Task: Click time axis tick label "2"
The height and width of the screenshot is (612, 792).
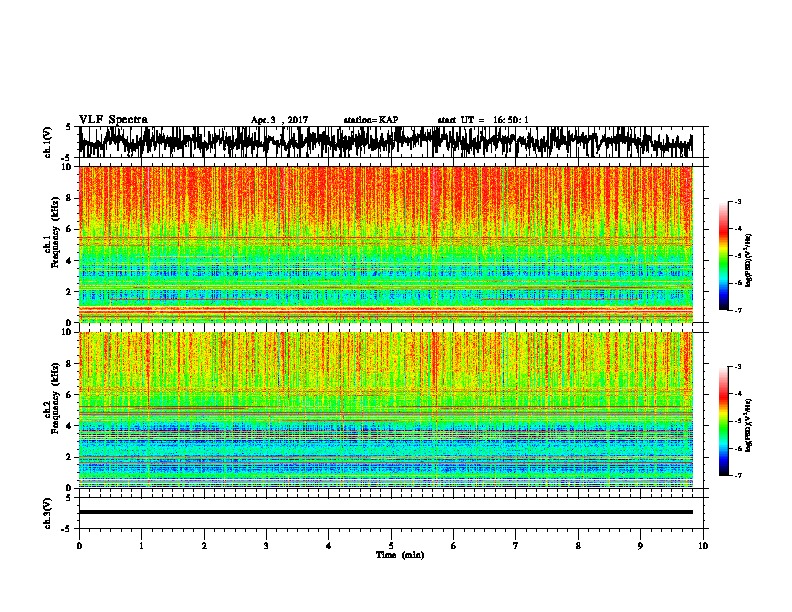Action: click(x=204, y=546)
